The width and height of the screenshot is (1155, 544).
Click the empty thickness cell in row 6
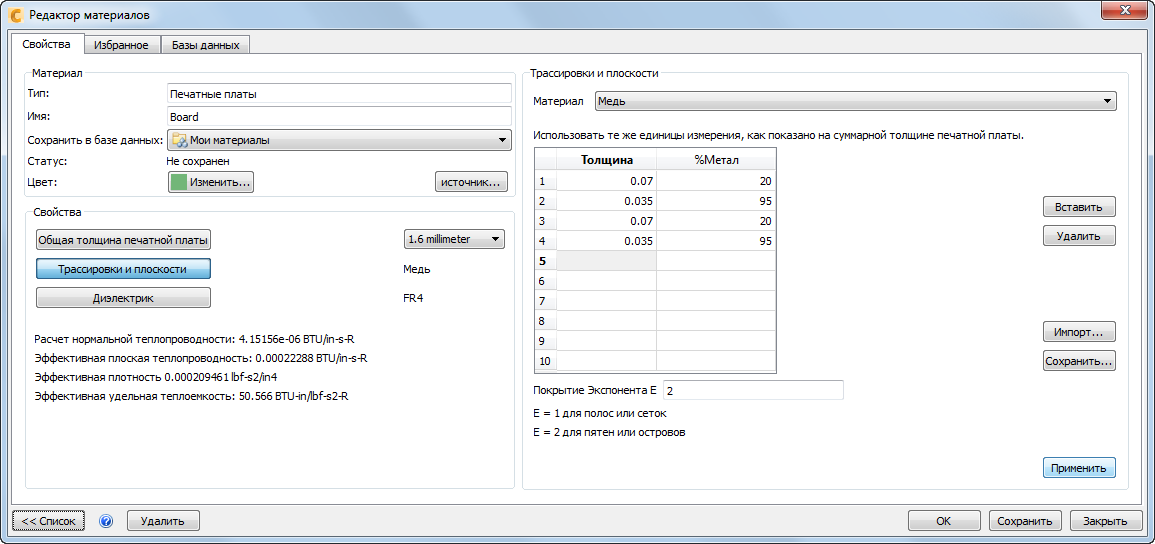(x=607, y=280)
